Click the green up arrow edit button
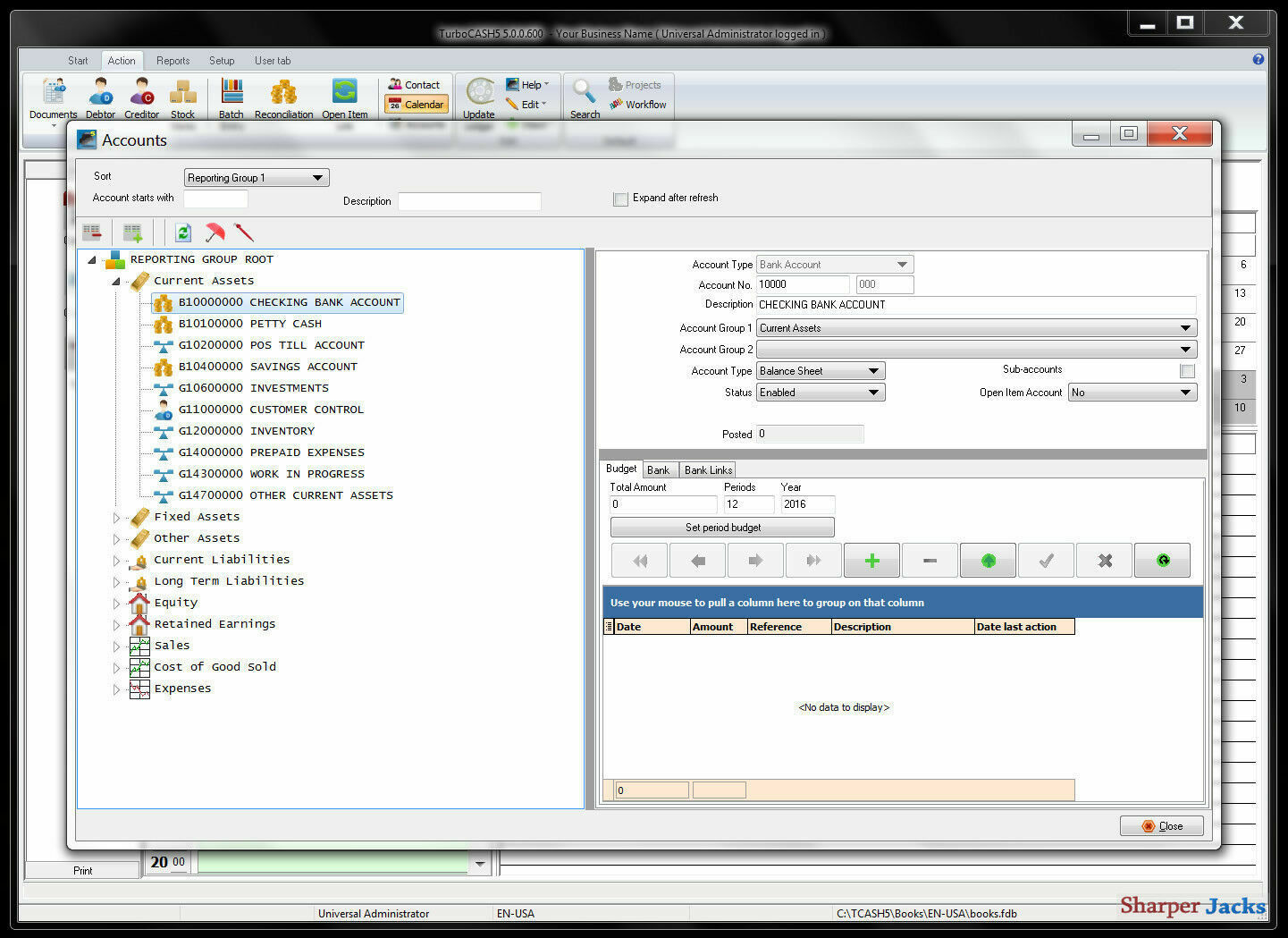 pyautogui.click(x=988, y=561)
